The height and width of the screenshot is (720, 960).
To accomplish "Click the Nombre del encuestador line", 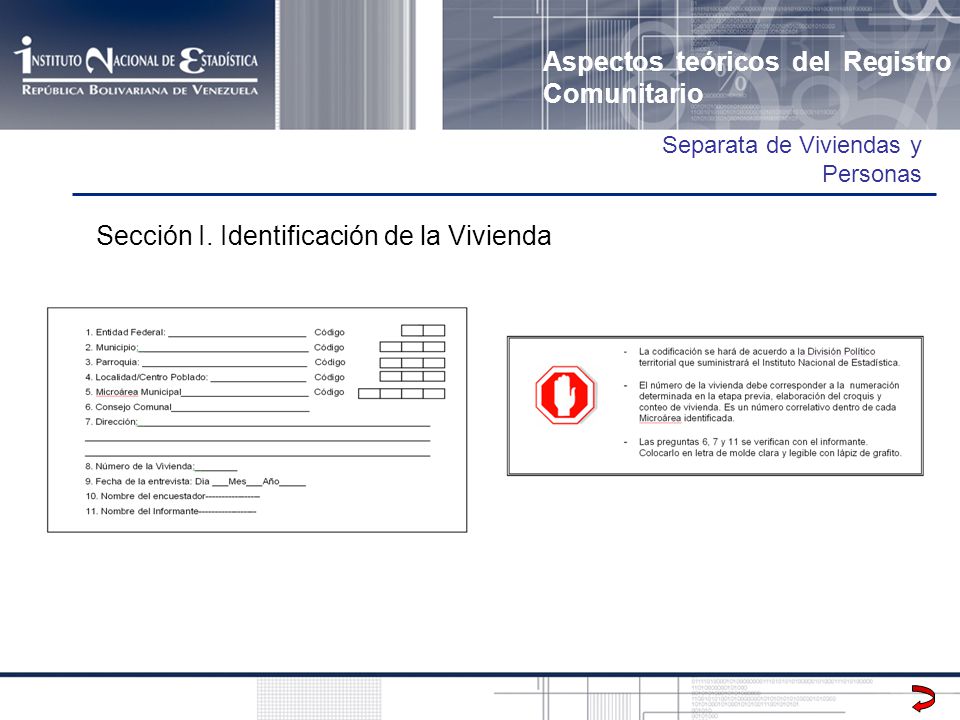I will tap(173, 496).
